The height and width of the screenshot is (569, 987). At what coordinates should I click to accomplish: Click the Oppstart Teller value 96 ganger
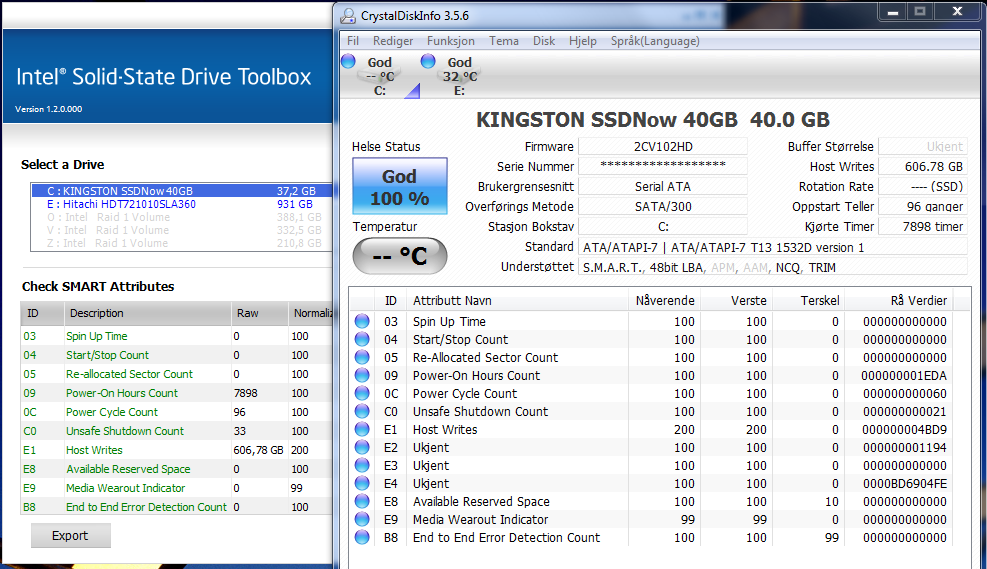coord(923,206)
